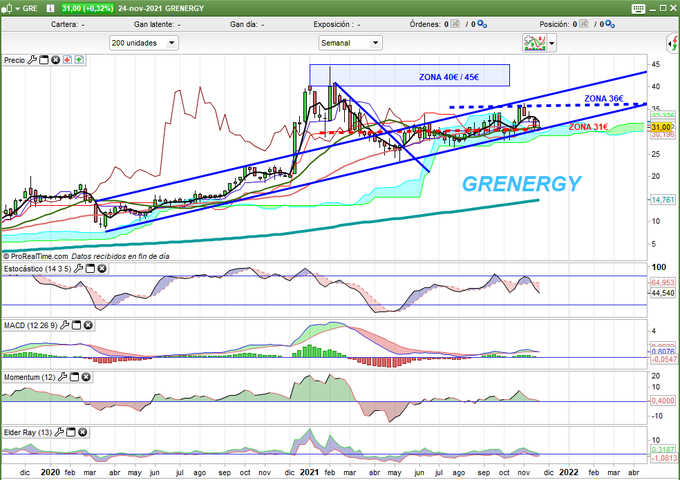The image size is (680, 480).
Task: Click the MACD (12 26 9) label
Action: (30, 325)
